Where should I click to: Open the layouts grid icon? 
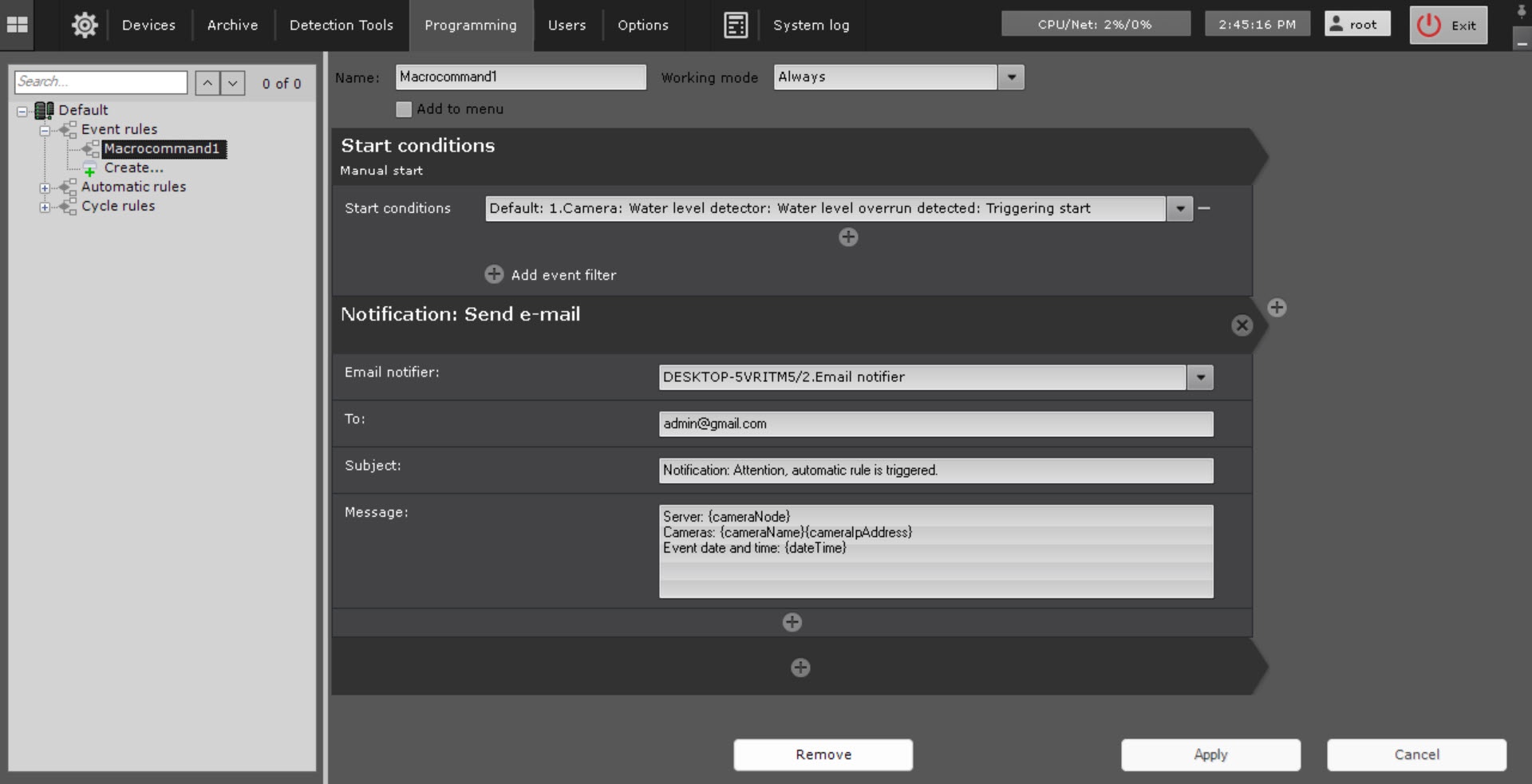[17, 25]
